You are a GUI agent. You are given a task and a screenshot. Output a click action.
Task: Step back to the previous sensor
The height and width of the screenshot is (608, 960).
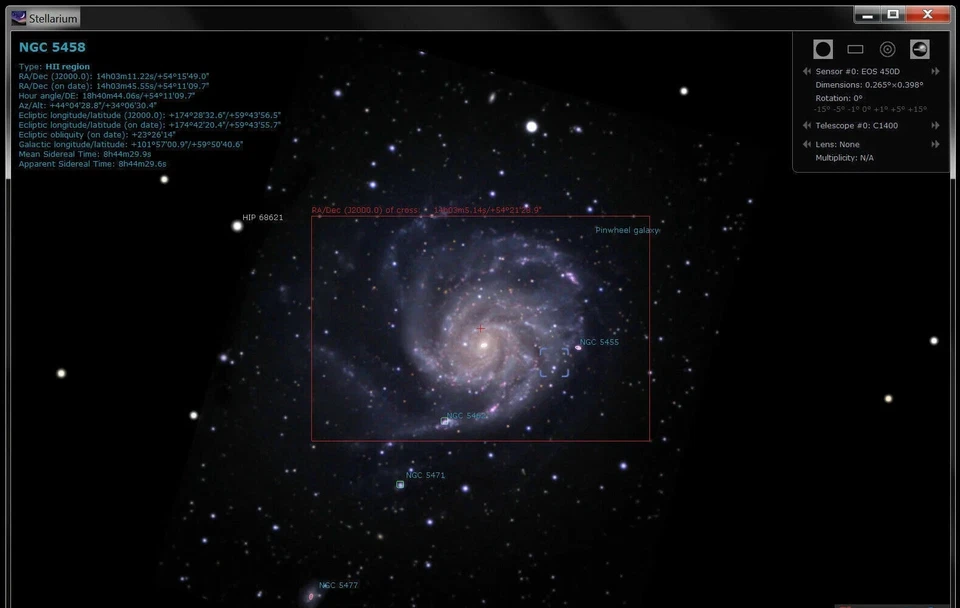click(807, 71)
